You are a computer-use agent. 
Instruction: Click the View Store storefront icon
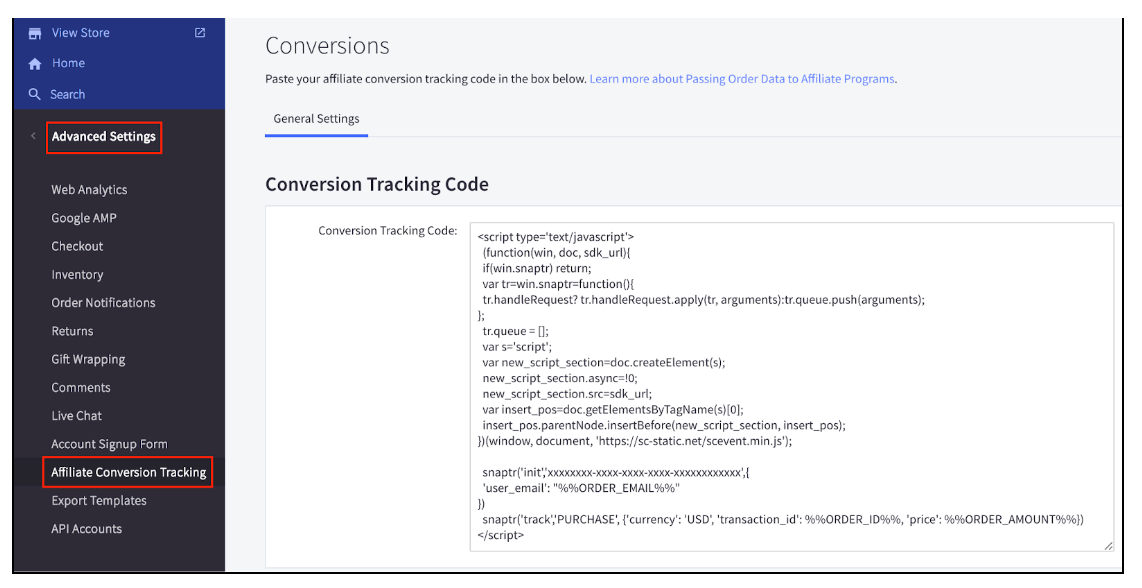tap(35, 33)
